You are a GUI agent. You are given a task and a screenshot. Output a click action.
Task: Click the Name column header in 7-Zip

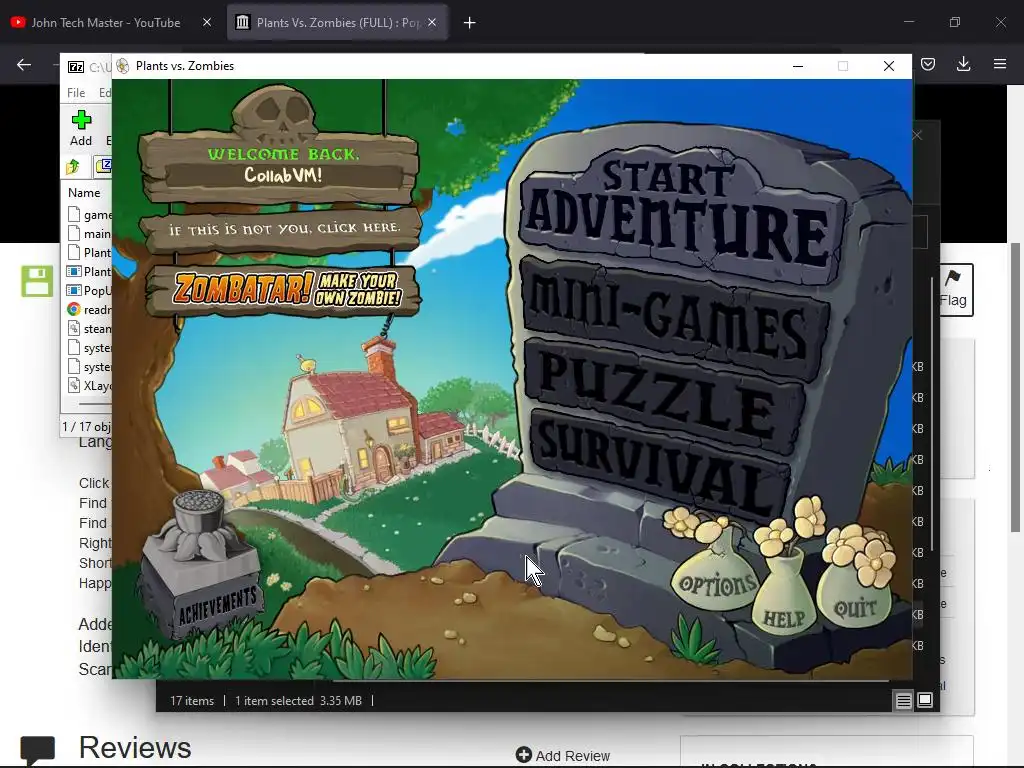pos(84,193)
